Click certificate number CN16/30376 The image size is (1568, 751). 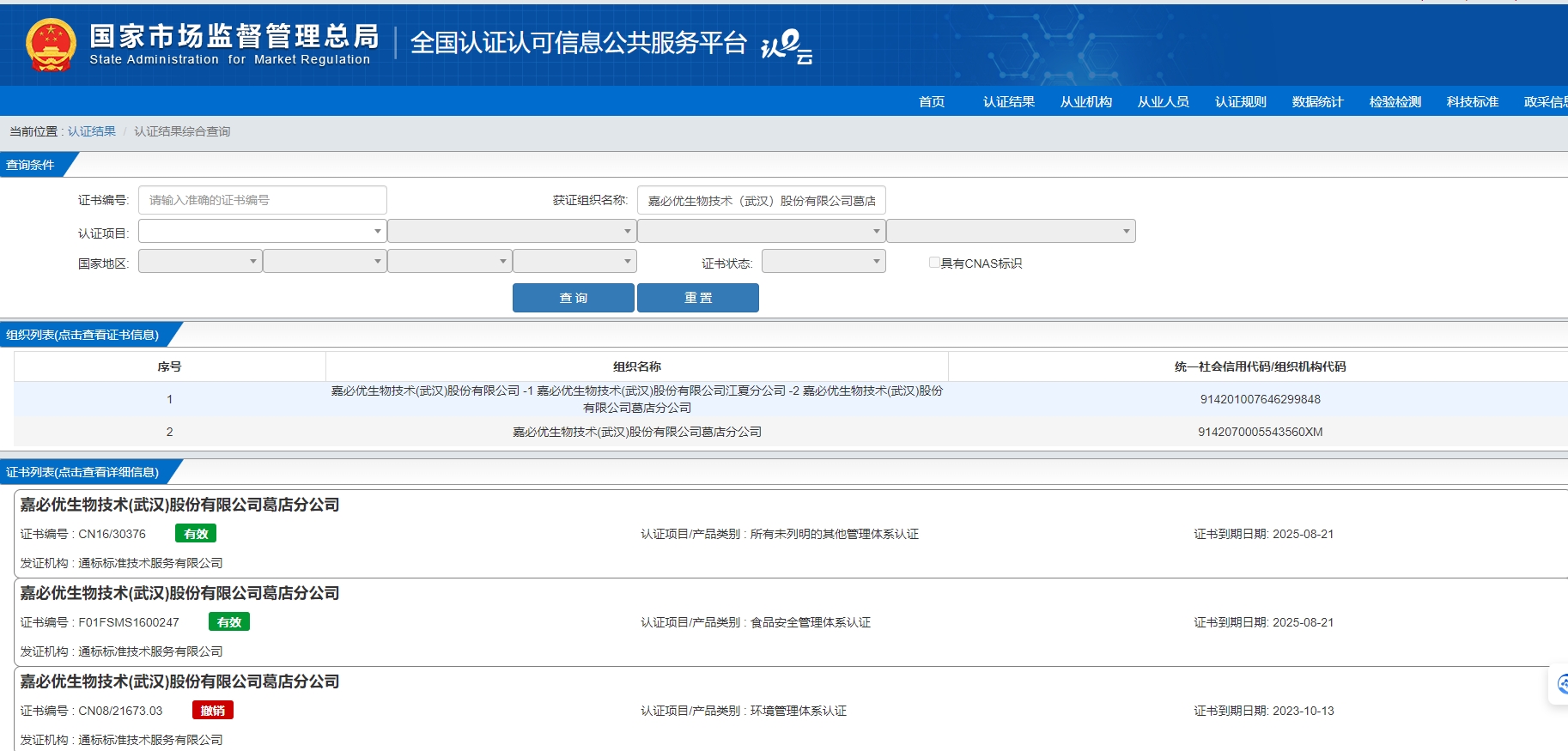tap(112, 534)
